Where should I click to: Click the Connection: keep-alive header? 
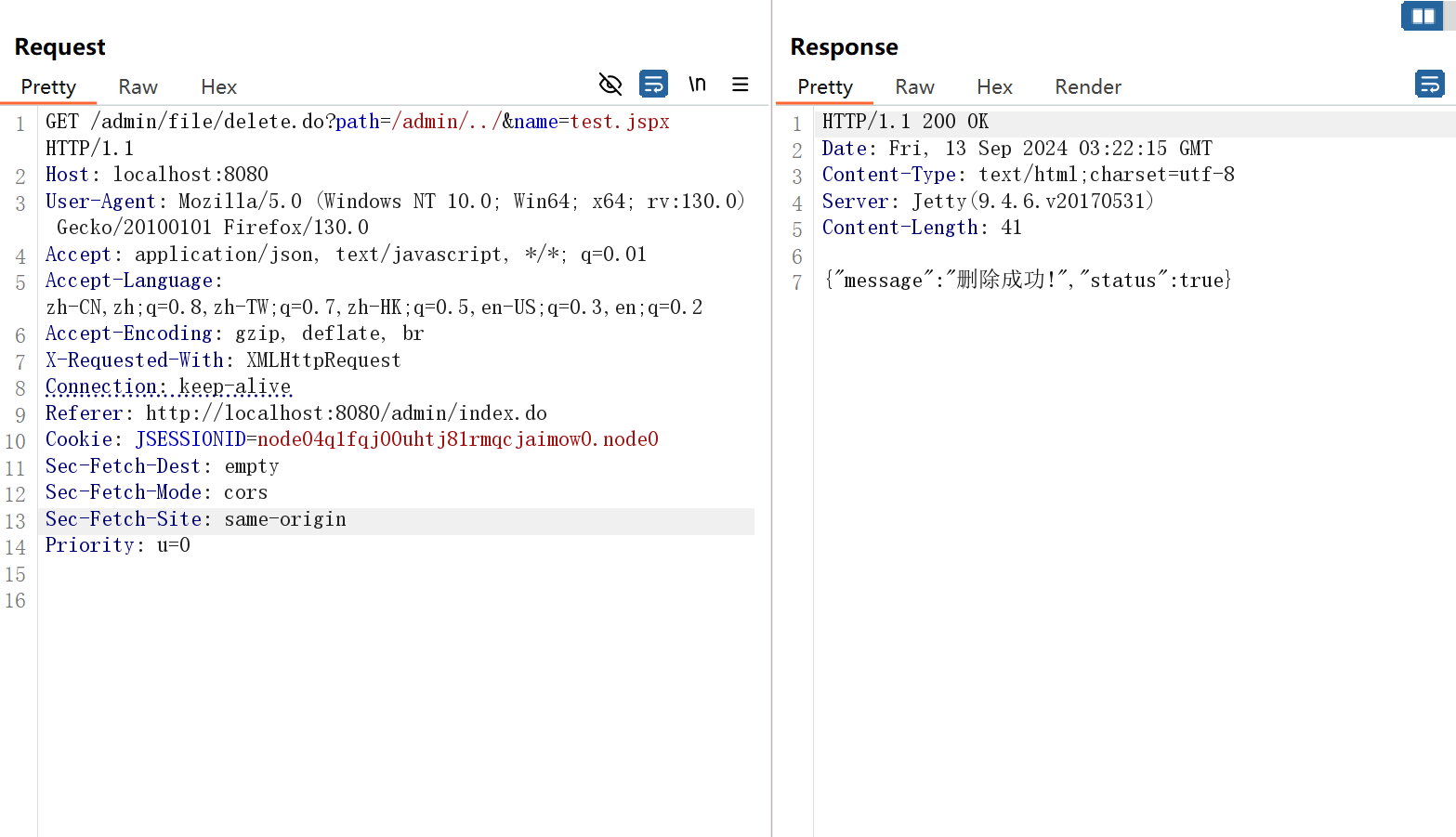point(168,386)
